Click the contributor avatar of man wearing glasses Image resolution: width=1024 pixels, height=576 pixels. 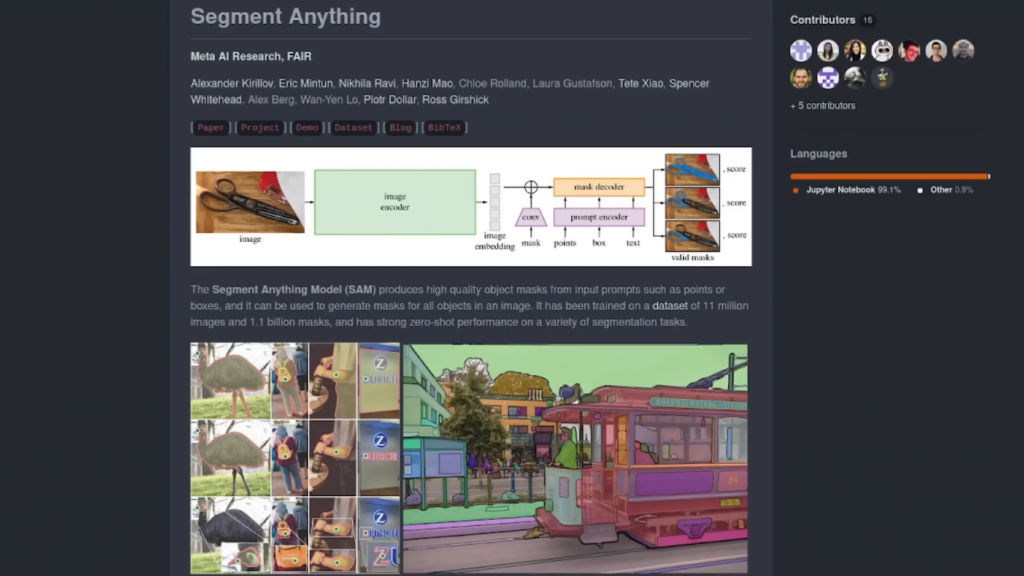click(936, 51)
